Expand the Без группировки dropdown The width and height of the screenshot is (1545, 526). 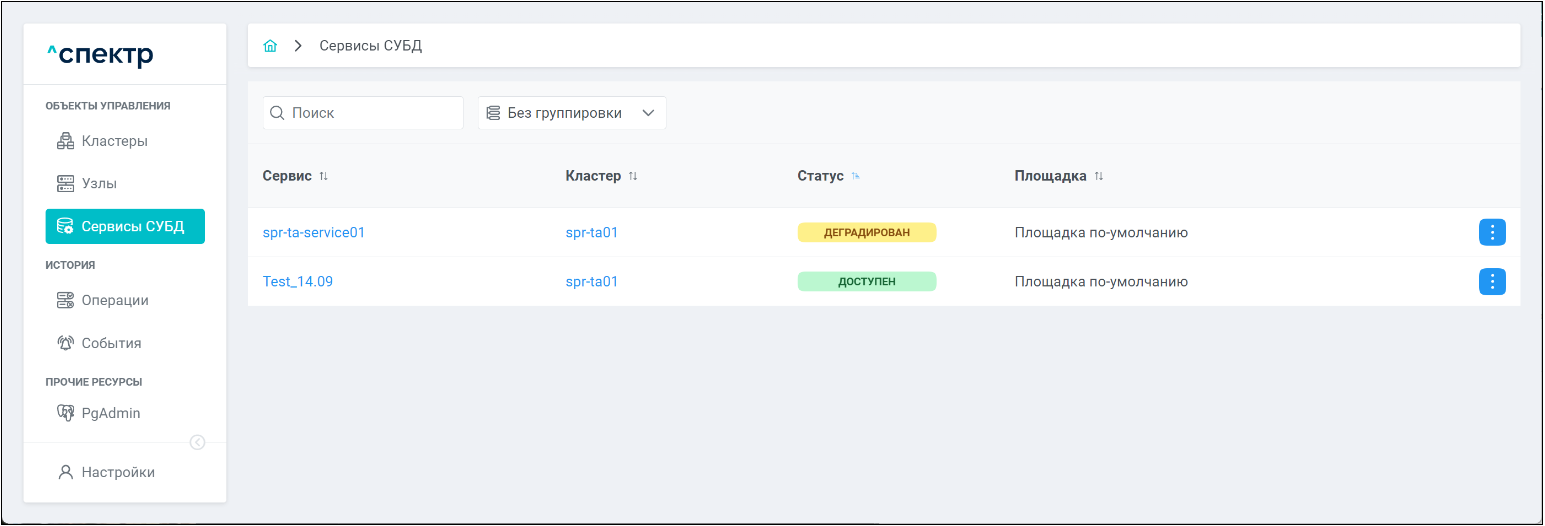(572, 113)
